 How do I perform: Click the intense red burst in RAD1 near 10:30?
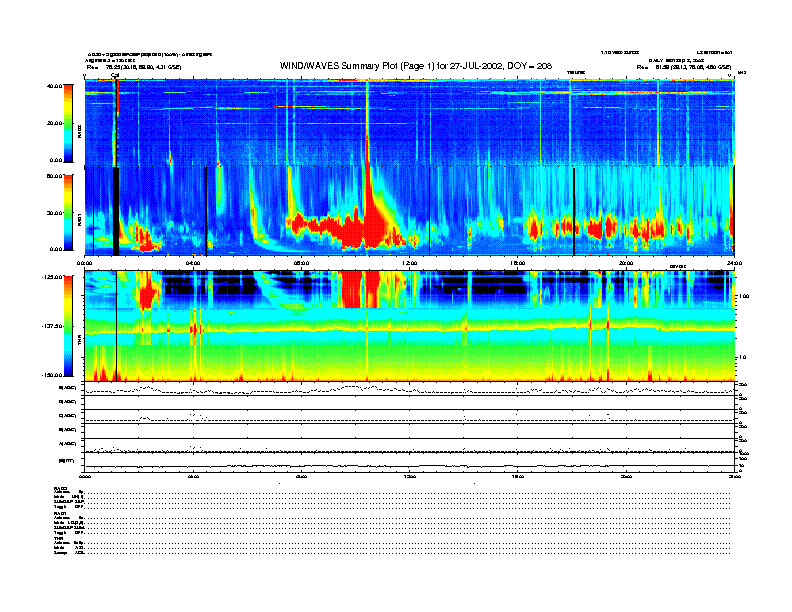click(x=373, y=217)
